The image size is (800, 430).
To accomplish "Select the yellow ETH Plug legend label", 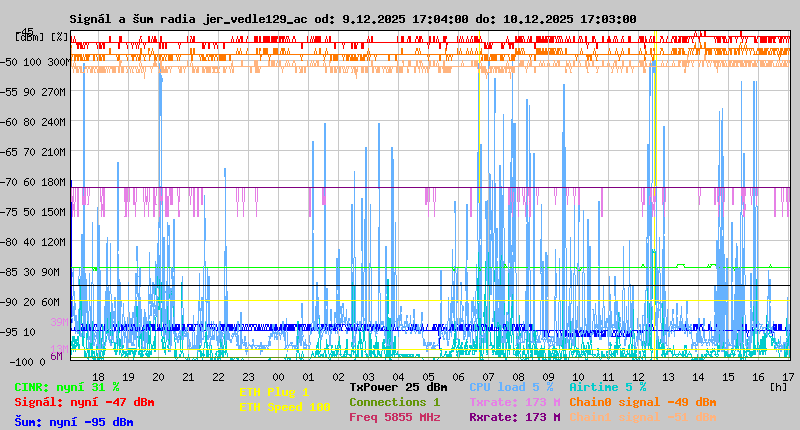I will click(274, 392).
